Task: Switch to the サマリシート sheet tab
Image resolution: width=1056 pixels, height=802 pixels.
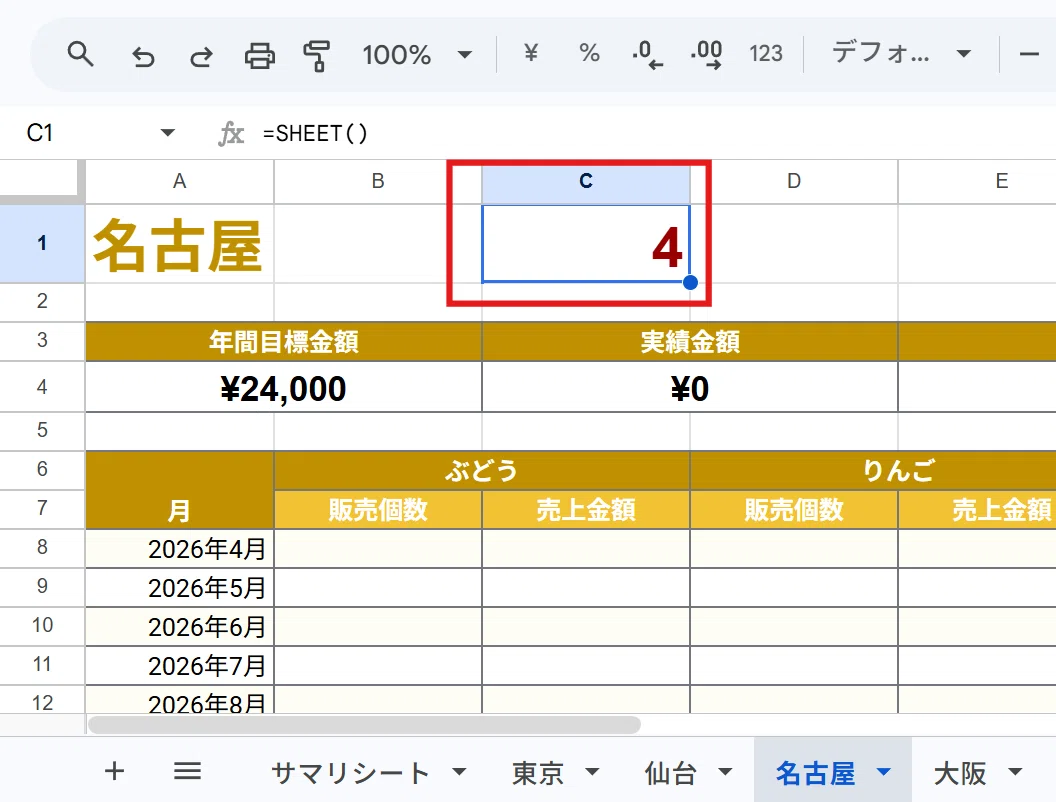Action: (x=350, y=773)
